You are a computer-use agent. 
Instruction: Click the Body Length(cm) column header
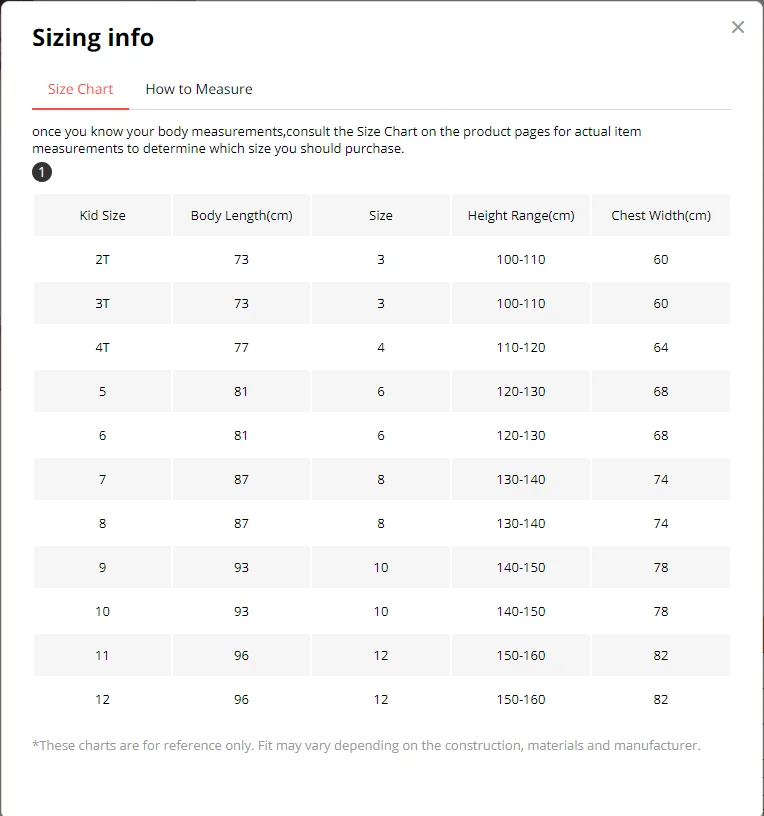click(241, 215)
